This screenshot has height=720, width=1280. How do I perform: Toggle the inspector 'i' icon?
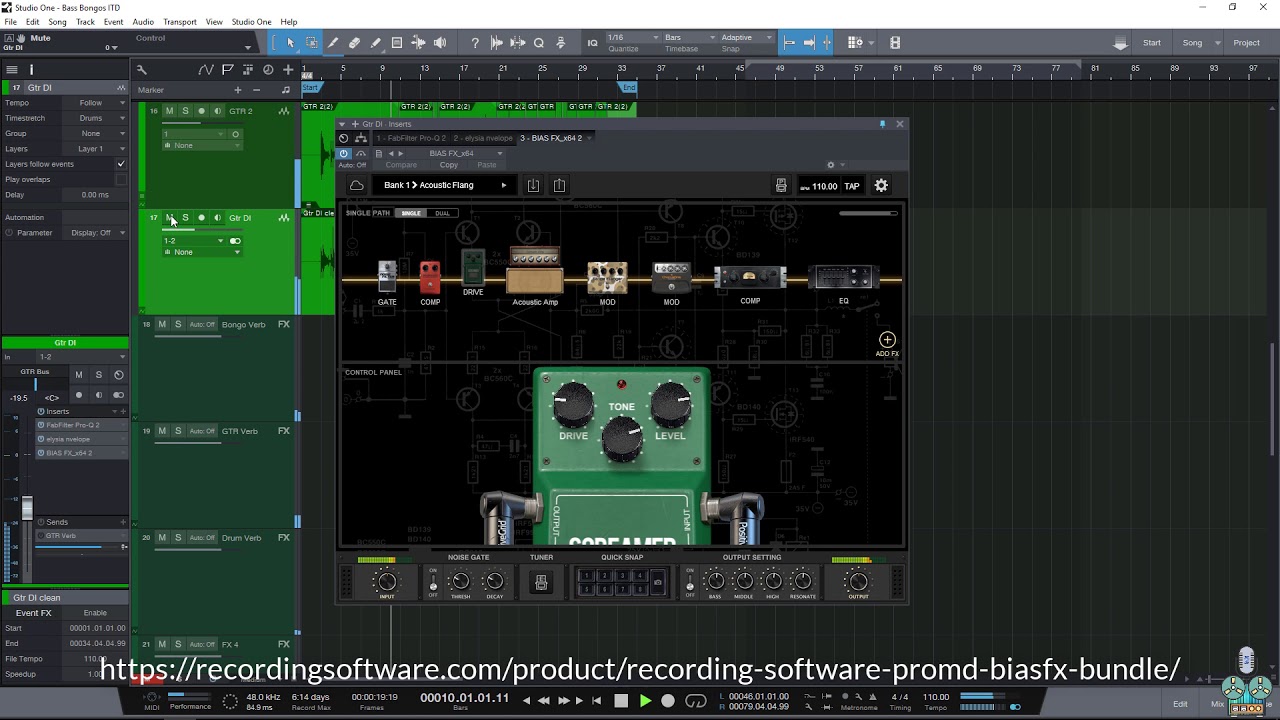pyautogui.click(x=31, y=69)
